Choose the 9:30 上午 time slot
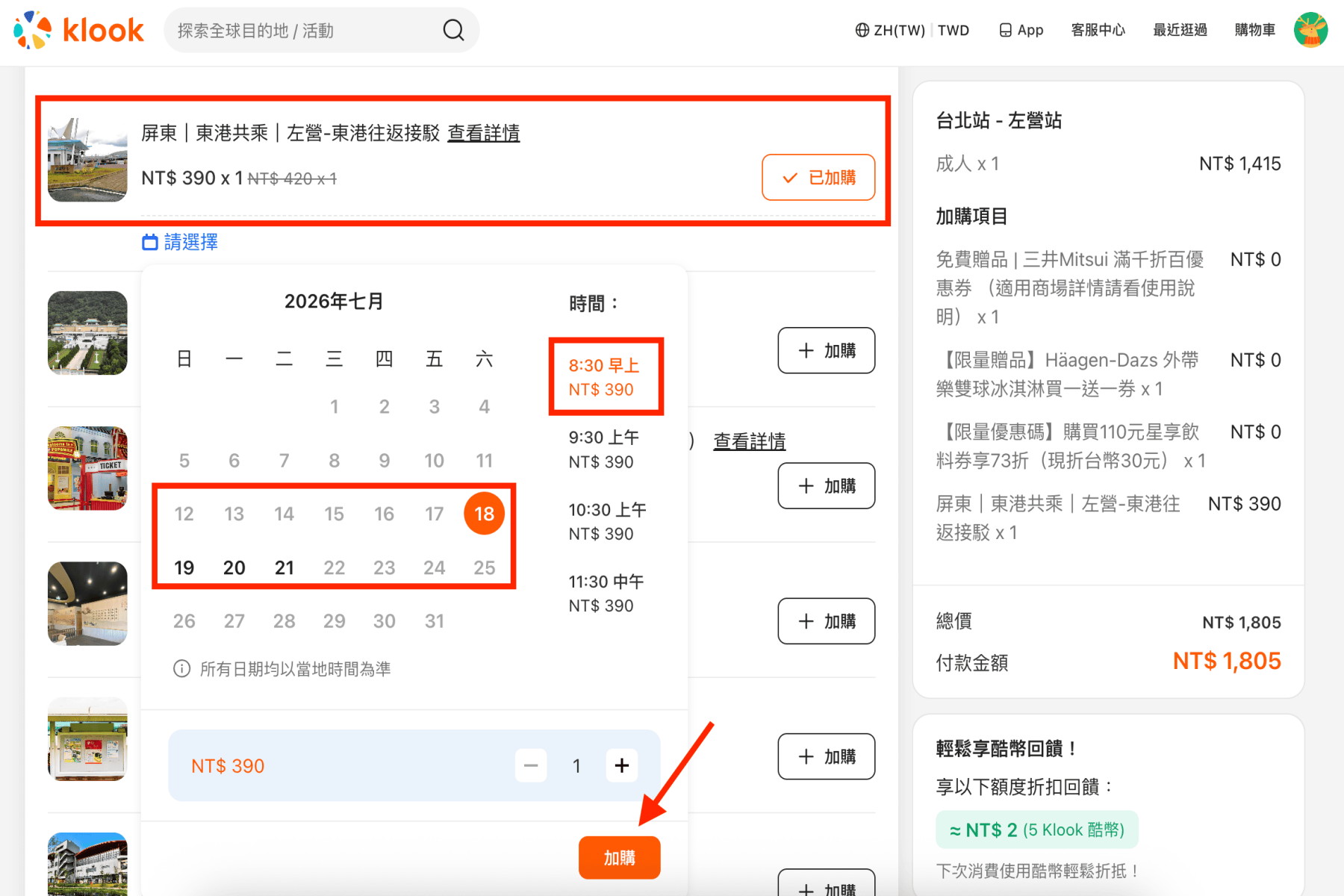The width and height of the screenshot is (1344, 896). [606, 449]
